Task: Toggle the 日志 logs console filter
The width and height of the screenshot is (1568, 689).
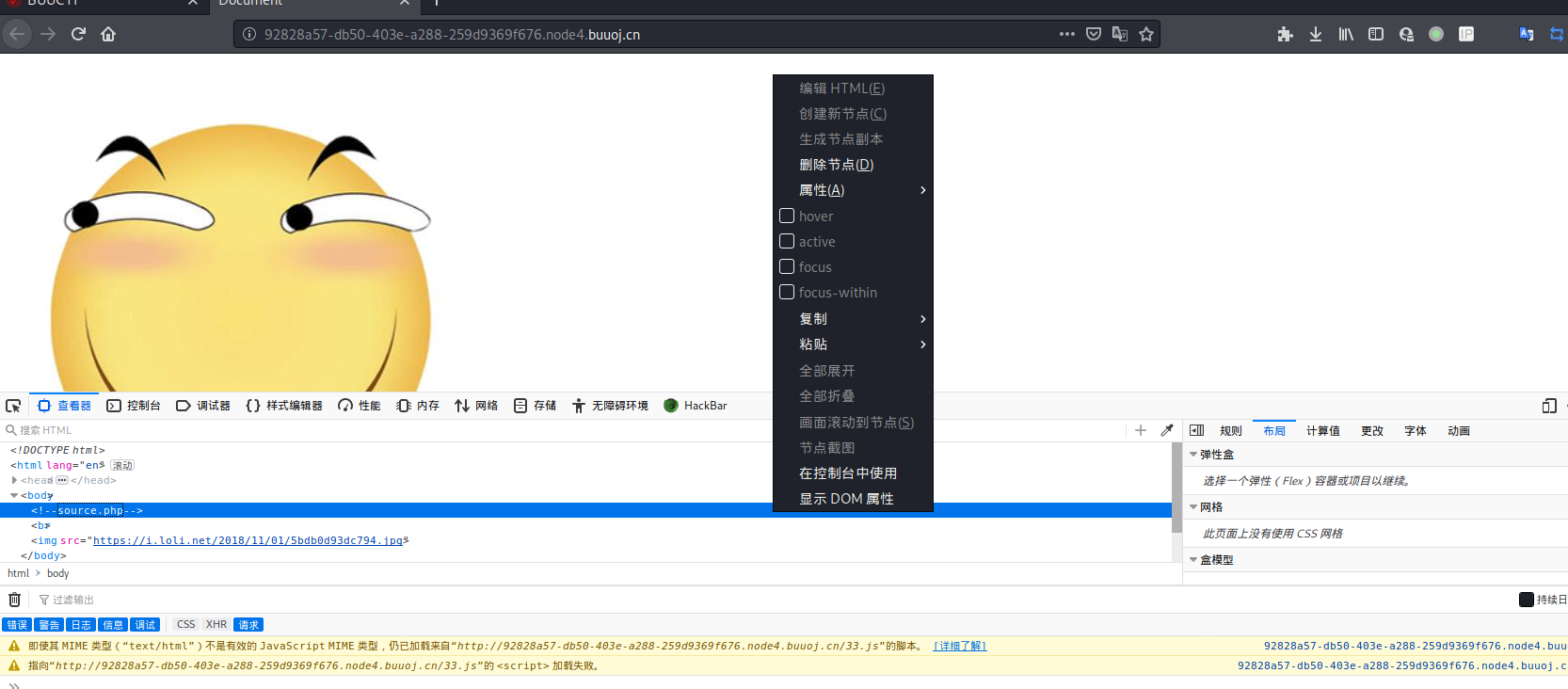Action: (x=81, y=625)
